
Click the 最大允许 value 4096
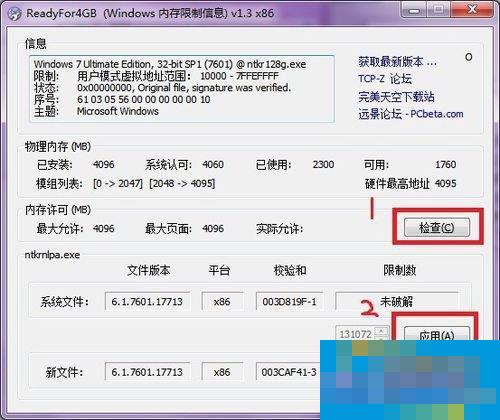tap(103, 229)
